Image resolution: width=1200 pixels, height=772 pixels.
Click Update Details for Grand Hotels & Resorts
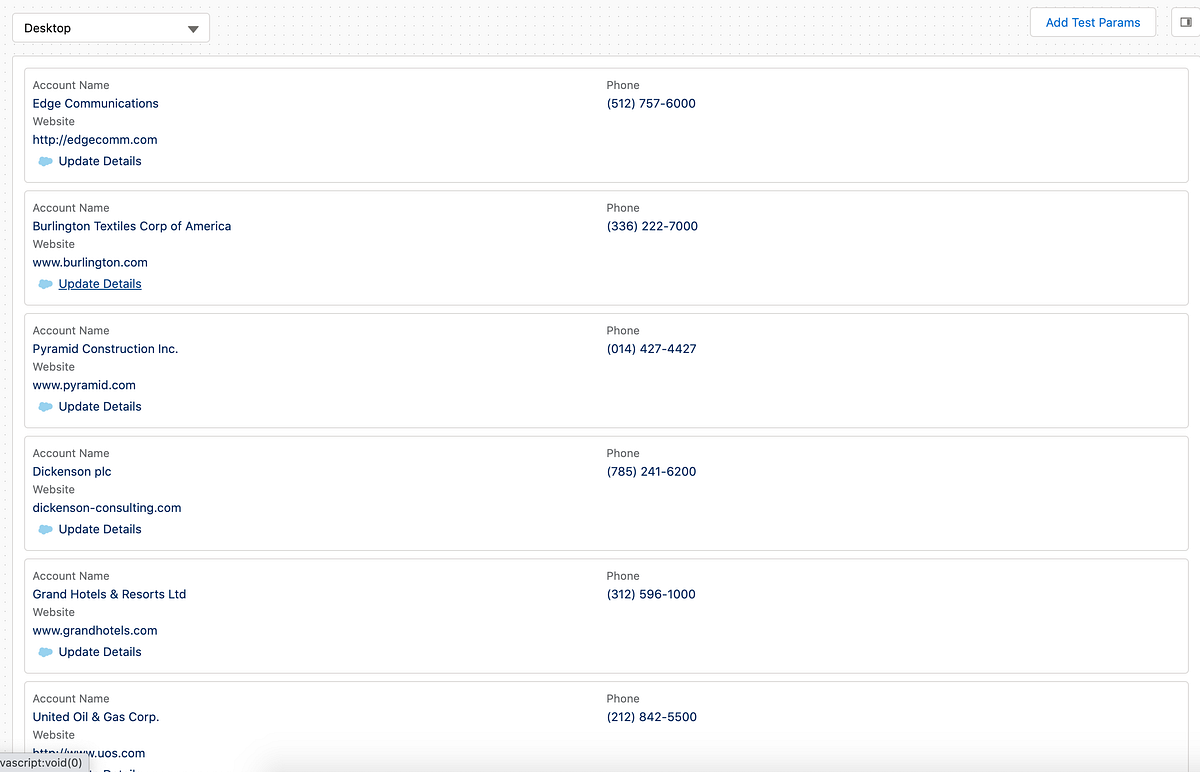point(100,652)
